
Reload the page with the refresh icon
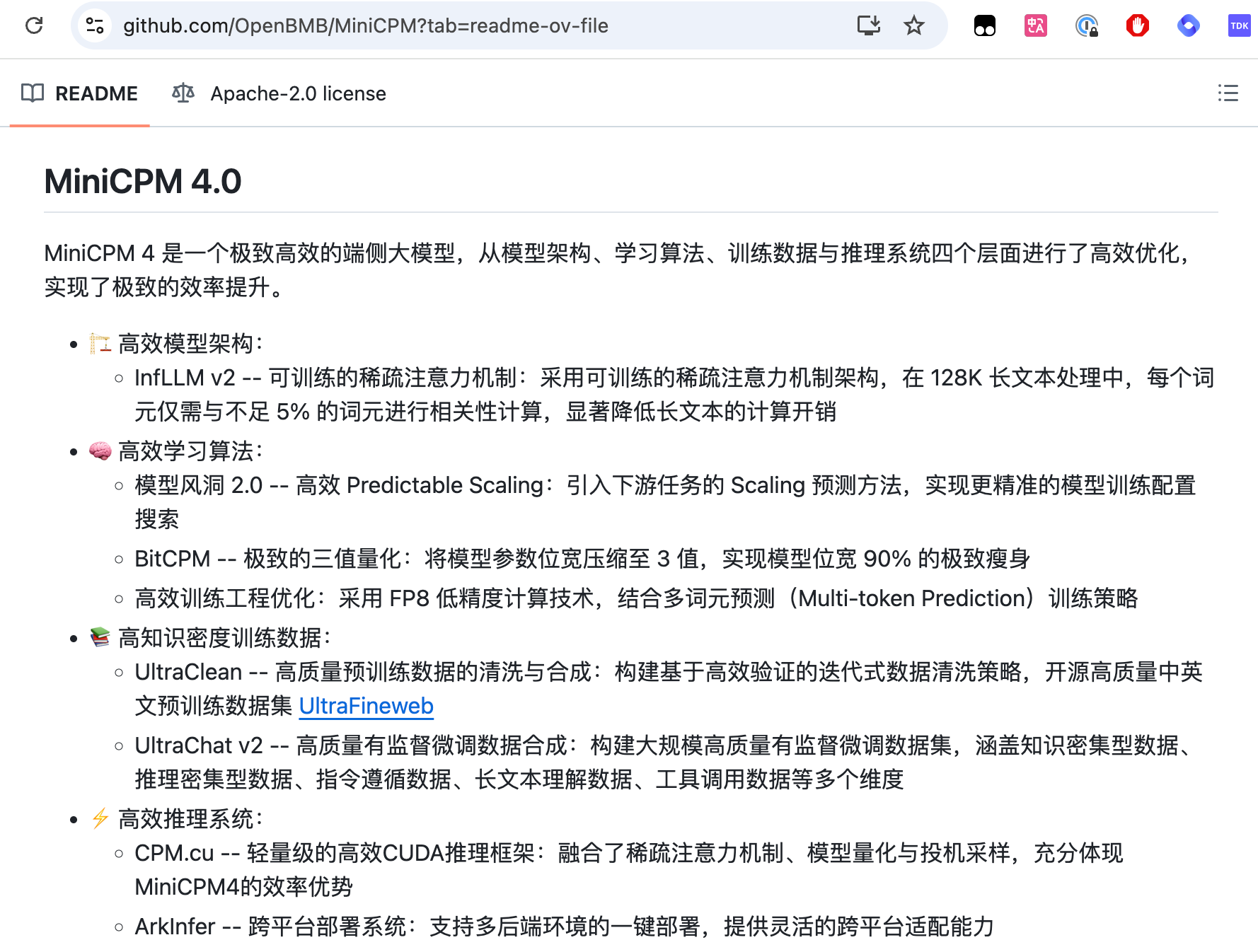coord(34,25)
